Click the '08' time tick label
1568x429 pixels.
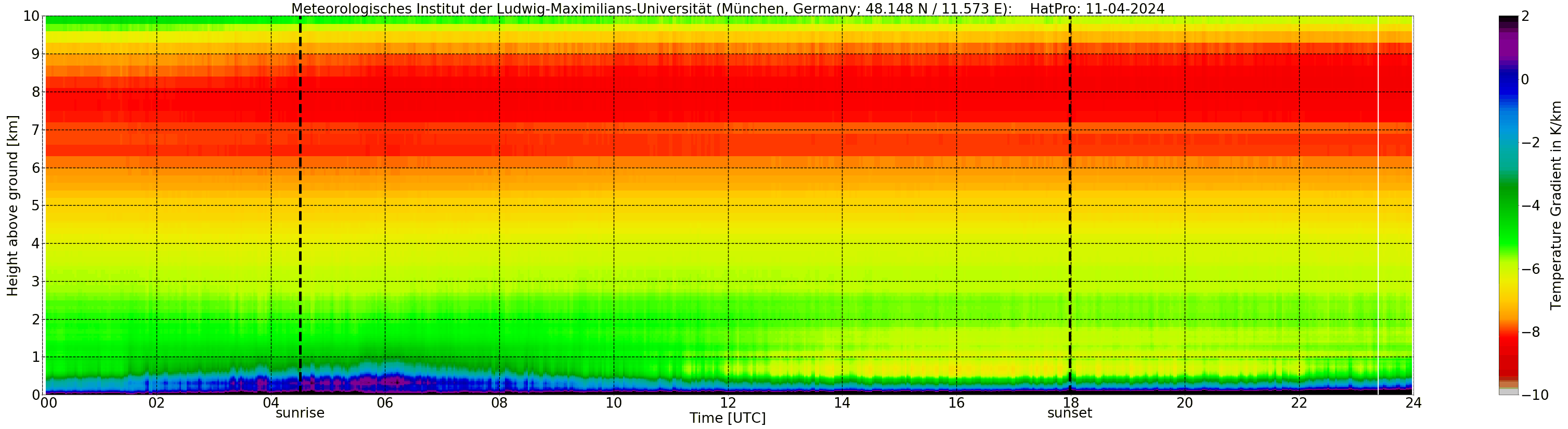click(x=499, y=403)
